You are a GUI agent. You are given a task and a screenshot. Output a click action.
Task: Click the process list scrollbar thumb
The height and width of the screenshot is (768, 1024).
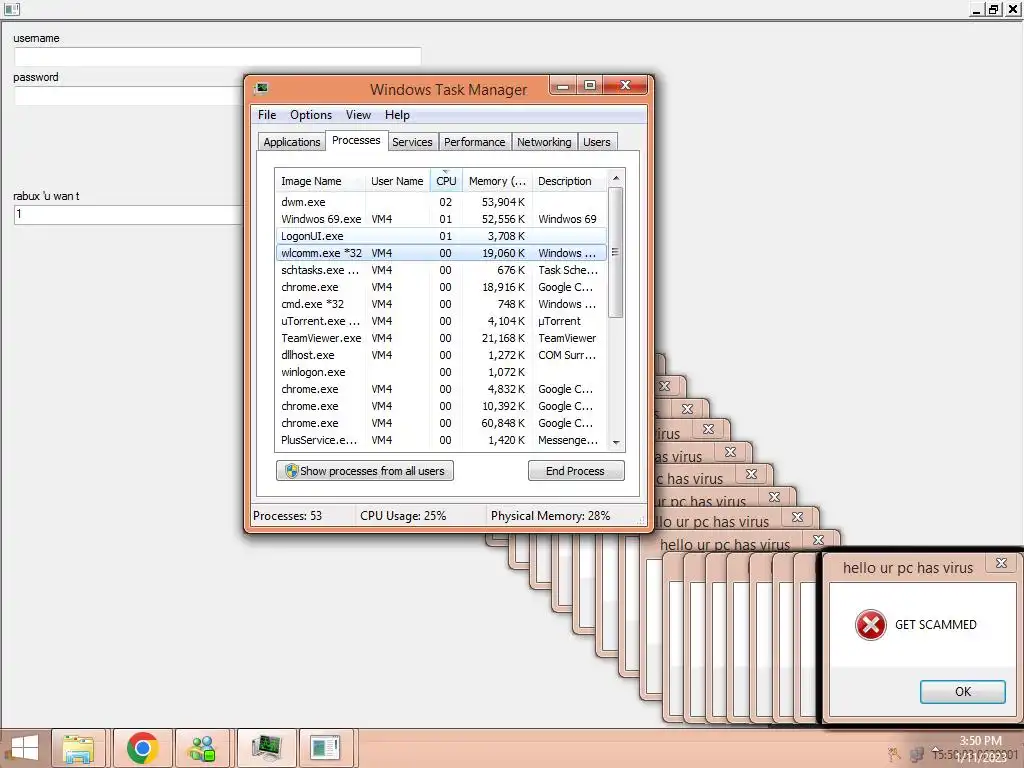point(615,253)
